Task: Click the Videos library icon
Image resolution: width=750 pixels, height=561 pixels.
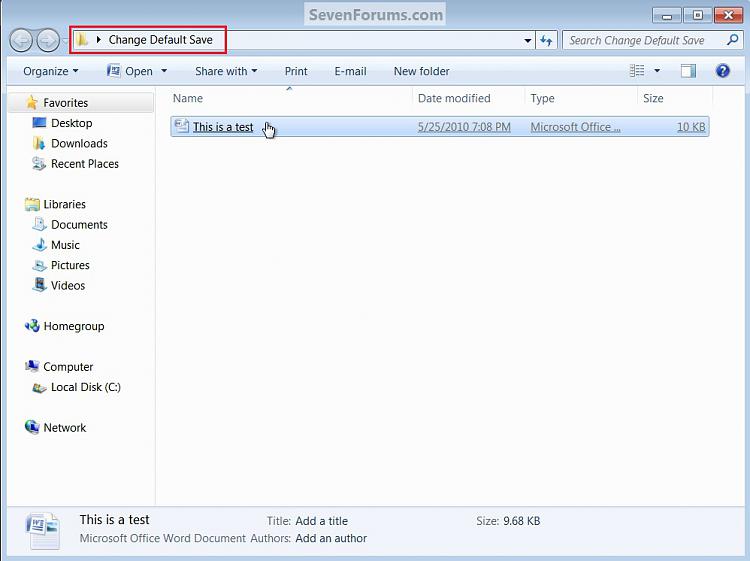Action: click(x=39, y=285)
